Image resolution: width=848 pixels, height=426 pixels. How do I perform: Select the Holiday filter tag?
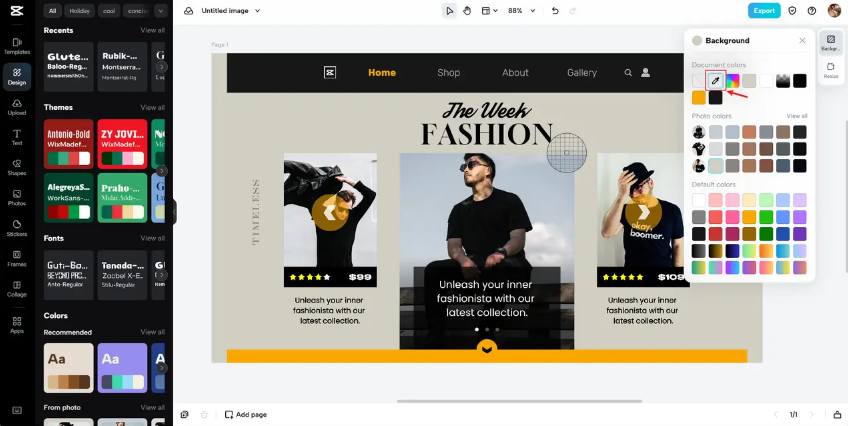[80, 10]
